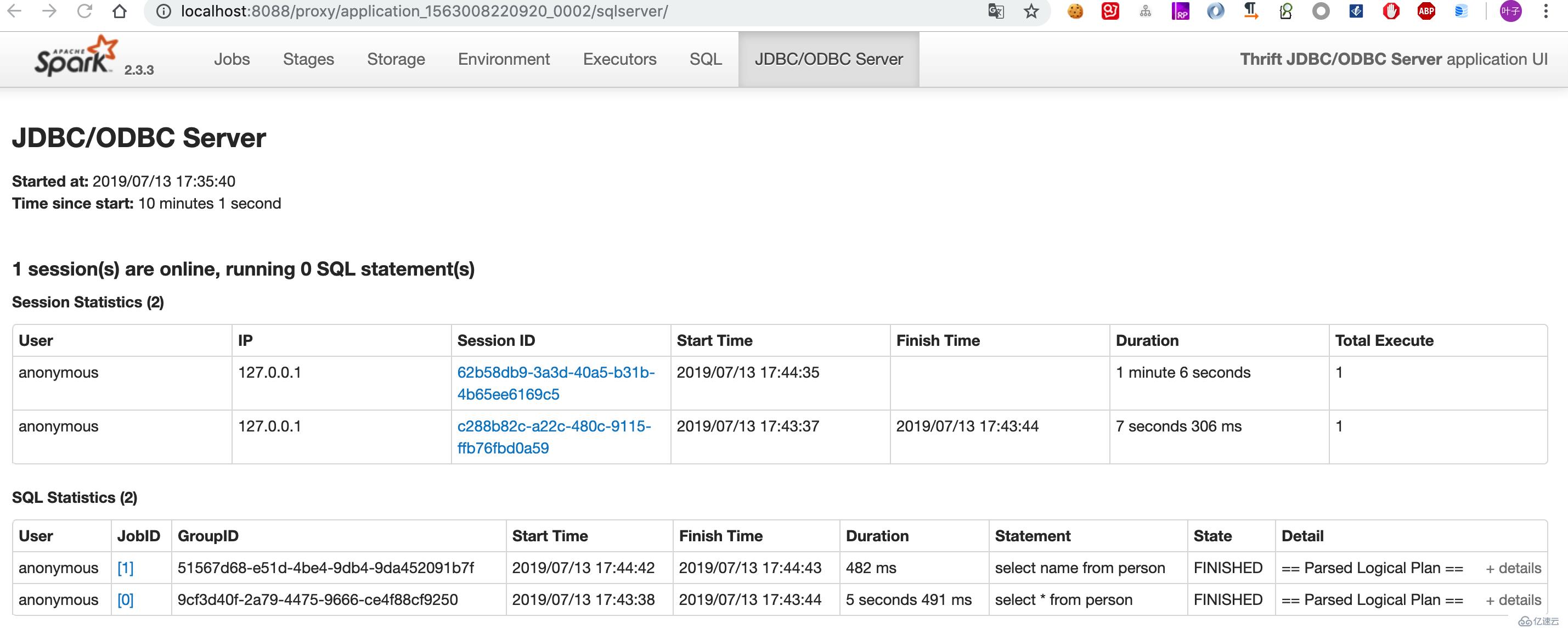Open session 62b58db9-3a3d-40a5-b31b link
The width and height of the screenshot is (1568, 628).
pos(556,383)
